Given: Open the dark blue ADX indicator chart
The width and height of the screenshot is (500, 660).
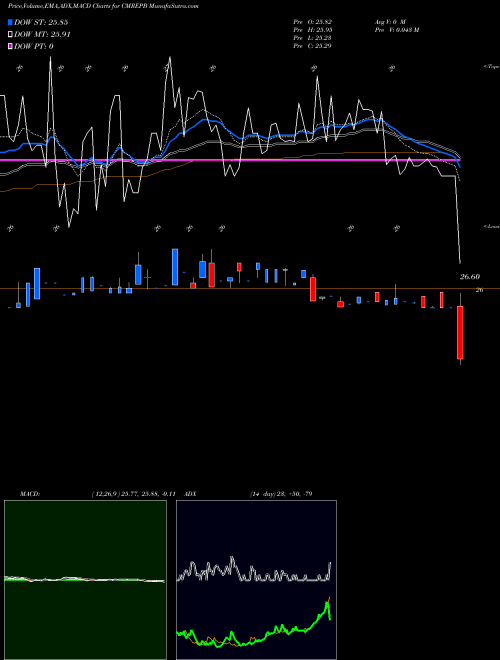Looking at the screenshot, I should tap(256, 580).
